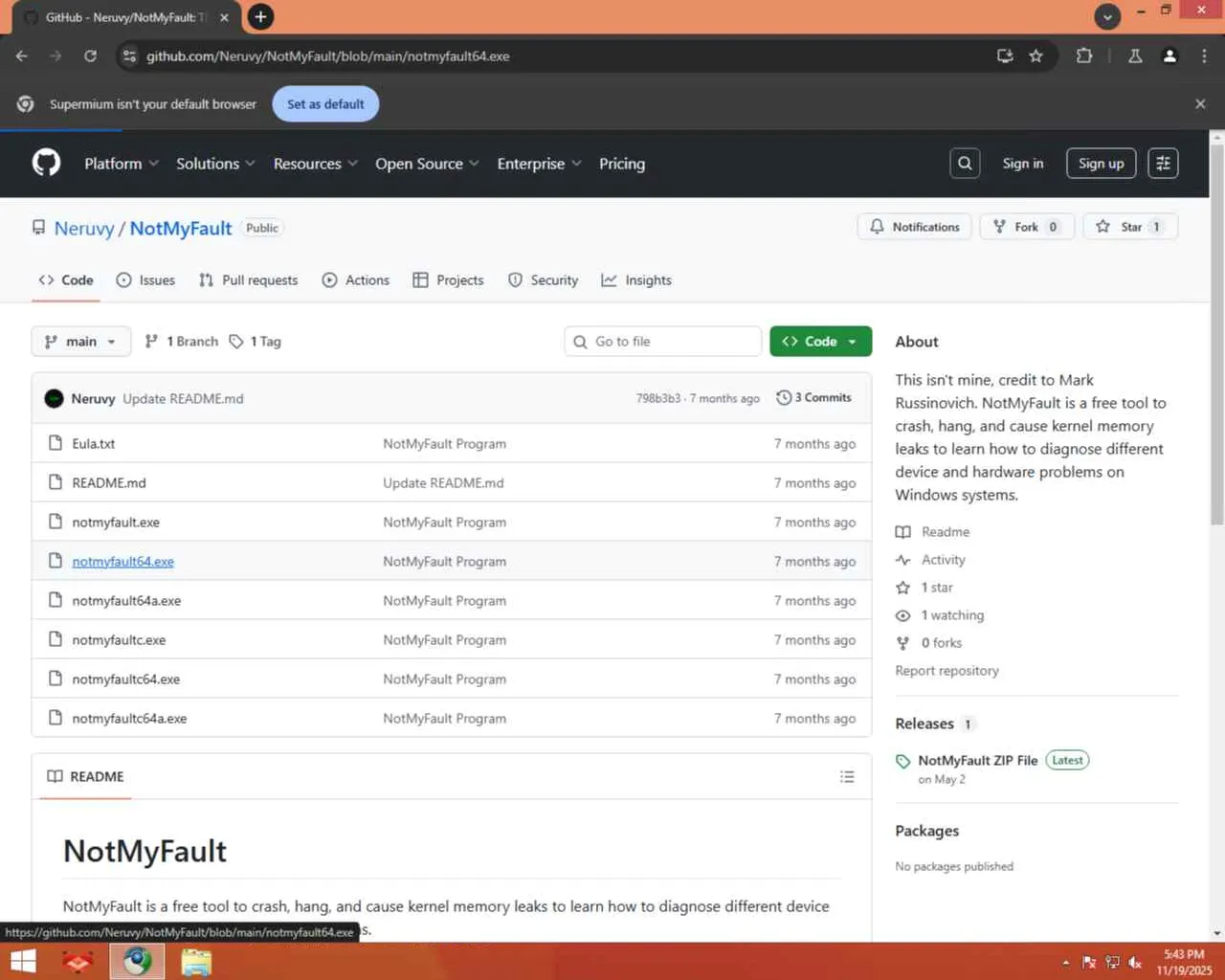Fork the NotMyFault repository
The image size is (1225, 980).
point(1027,227)
